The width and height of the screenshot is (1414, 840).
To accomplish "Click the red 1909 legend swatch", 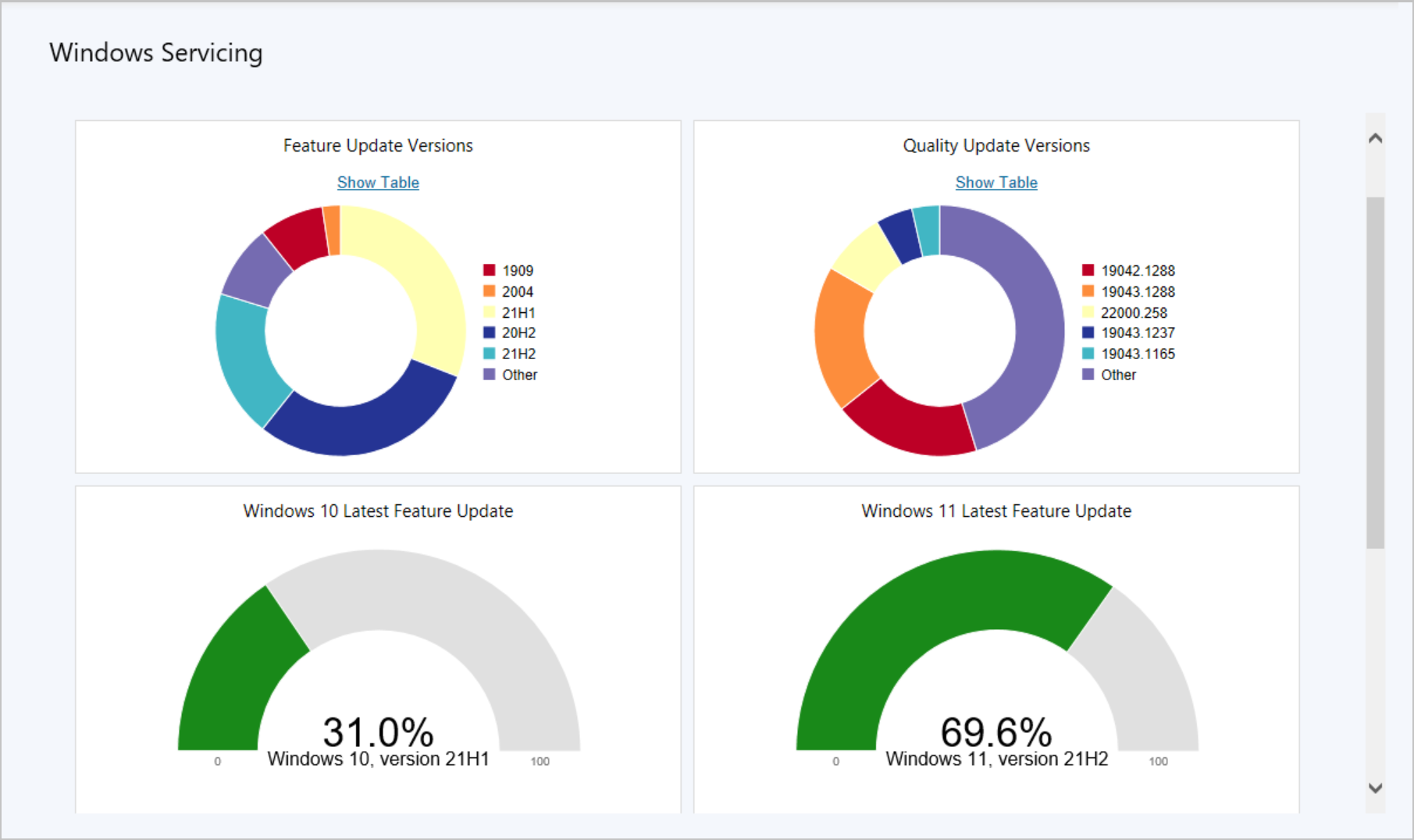I will coord(490,270).
